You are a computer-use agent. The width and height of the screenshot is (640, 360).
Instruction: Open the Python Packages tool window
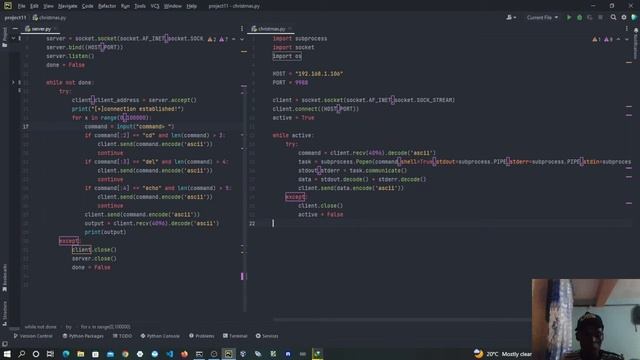[83, 336]
